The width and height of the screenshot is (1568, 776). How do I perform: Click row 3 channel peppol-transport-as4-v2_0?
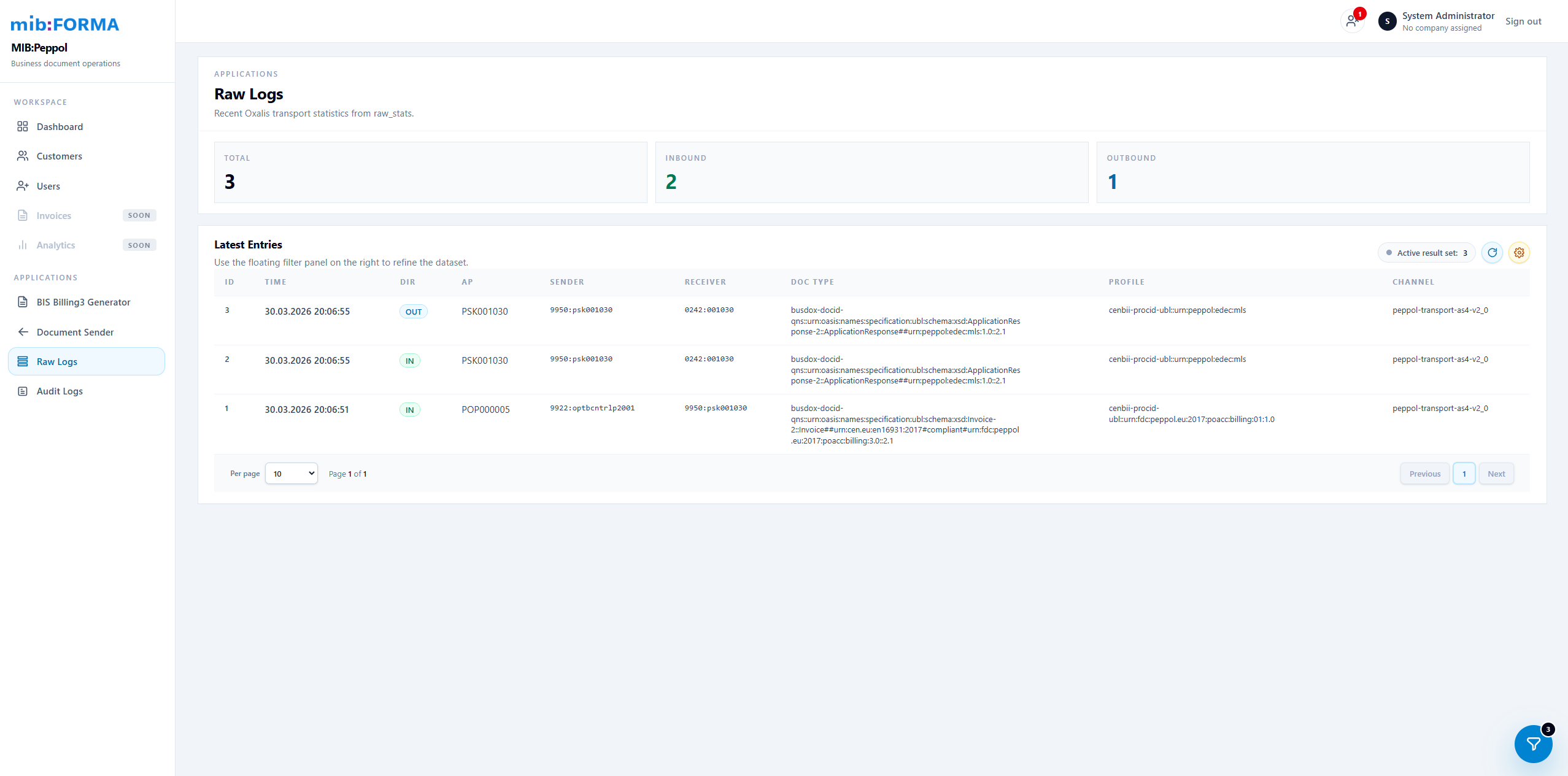pyautogui.click(x=1440, y=310)
